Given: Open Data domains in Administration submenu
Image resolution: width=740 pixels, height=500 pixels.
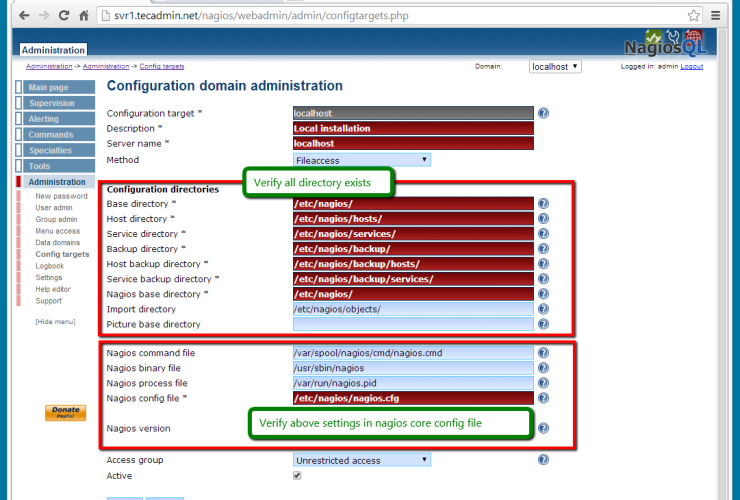Looking at the screenshot, I should click(x=57, y=243).
